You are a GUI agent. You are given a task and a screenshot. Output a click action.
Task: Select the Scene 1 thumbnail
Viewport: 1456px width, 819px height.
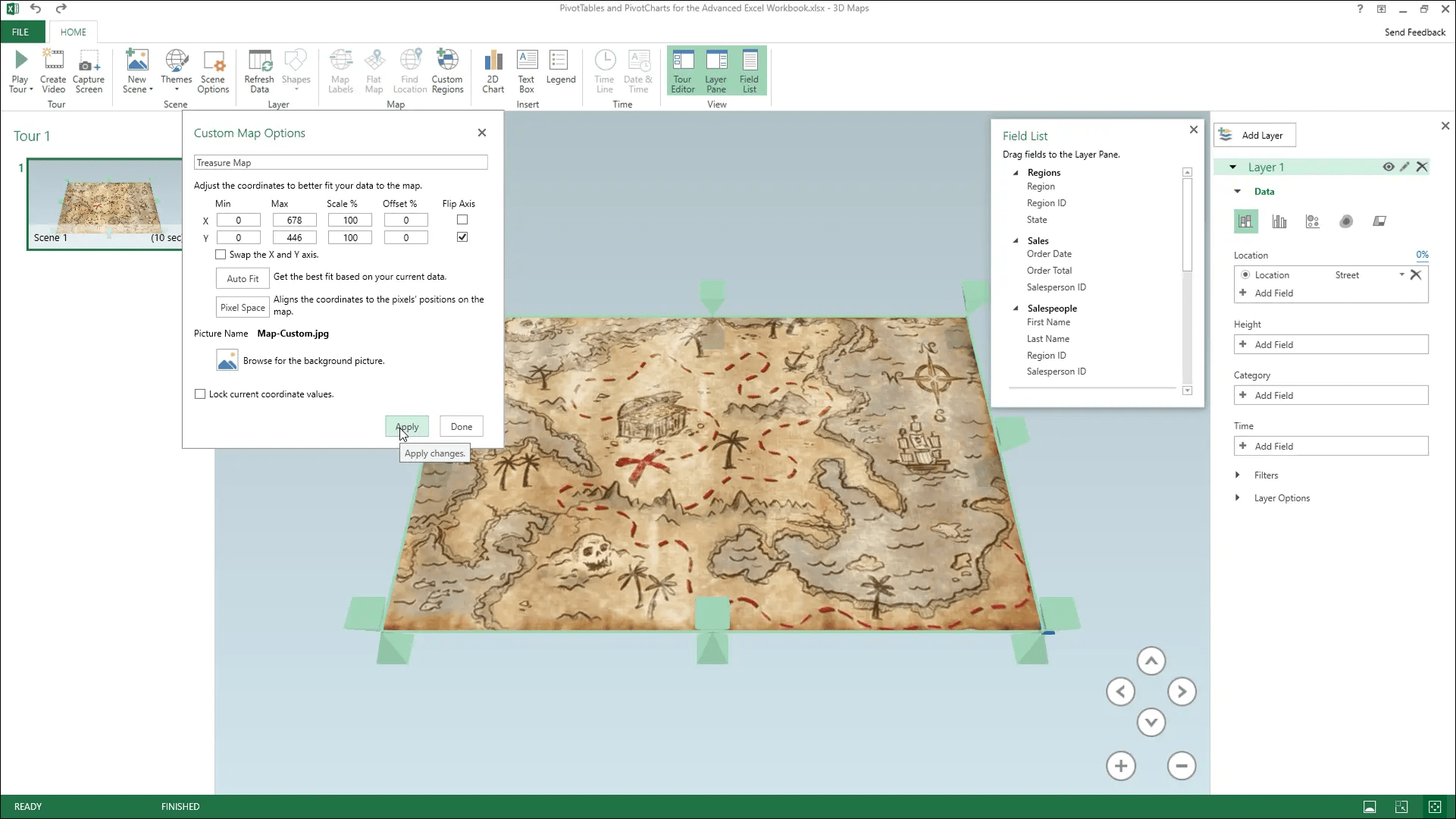(x=105, y=202)
